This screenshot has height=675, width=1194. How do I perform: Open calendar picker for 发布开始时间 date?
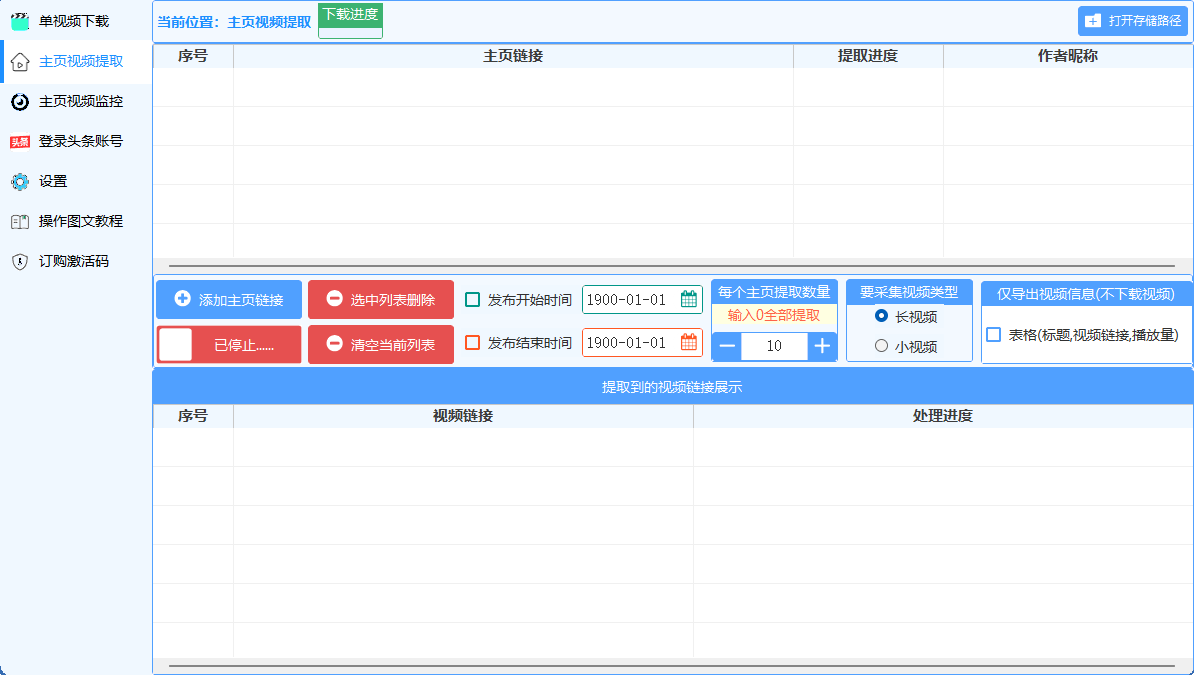coord(689,299)
